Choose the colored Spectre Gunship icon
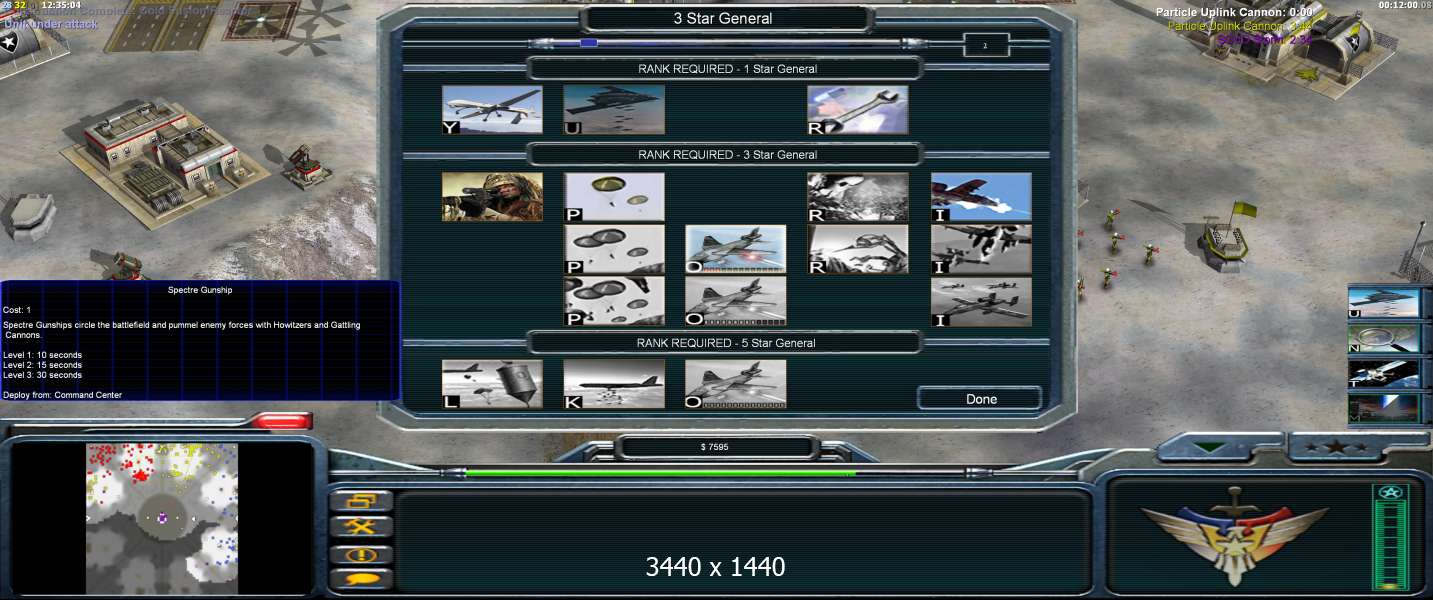 [x=735, y=249]
